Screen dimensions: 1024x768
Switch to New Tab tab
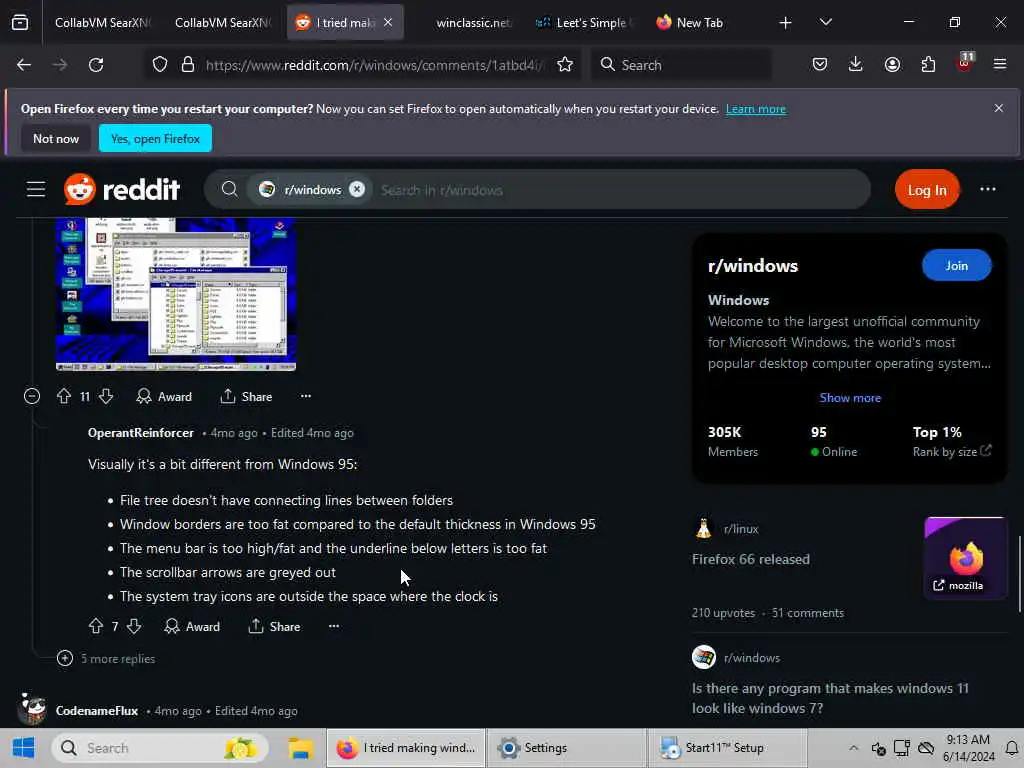coord(700,23)
